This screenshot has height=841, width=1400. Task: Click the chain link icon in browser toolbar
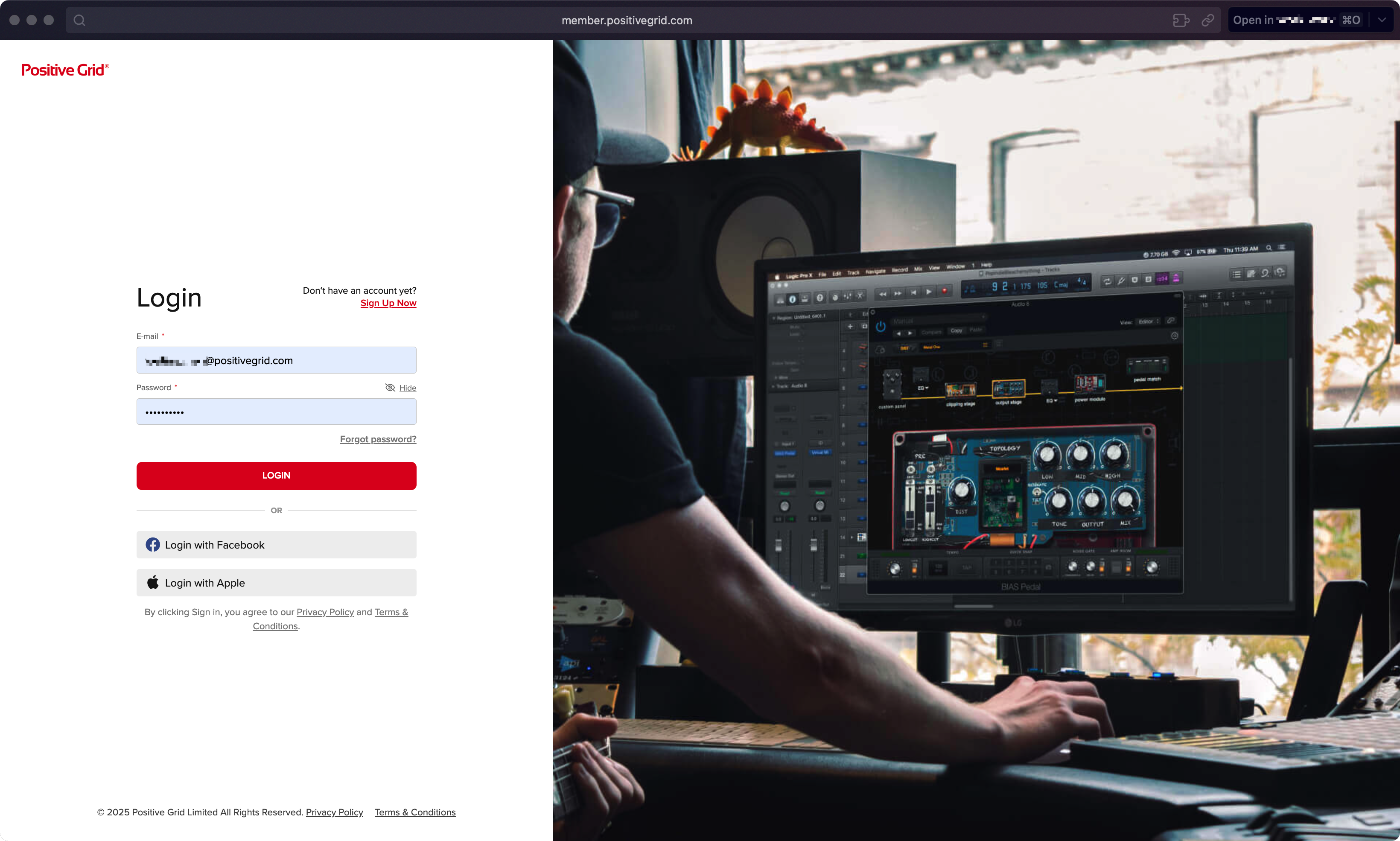[1207, 20]
